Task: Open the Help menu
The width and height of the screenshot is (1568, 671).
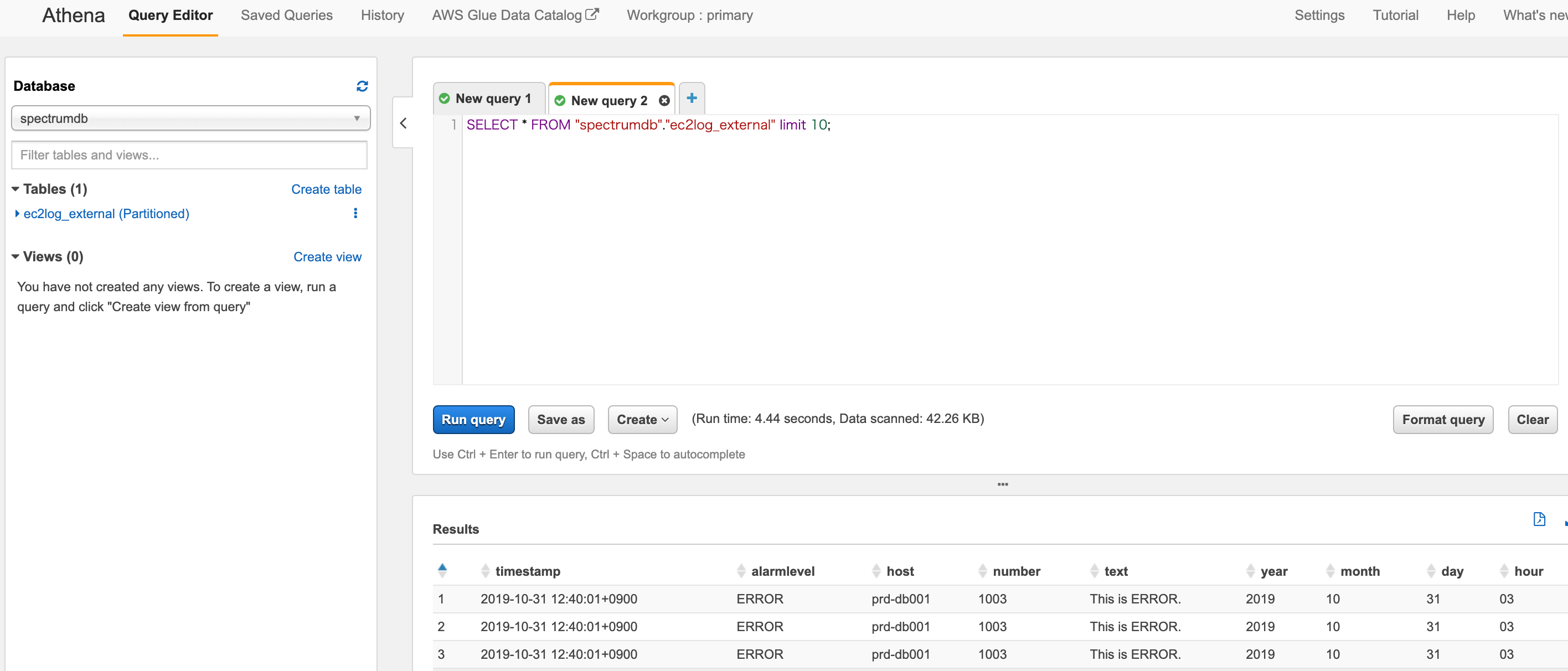Action: coord(1460,15)
